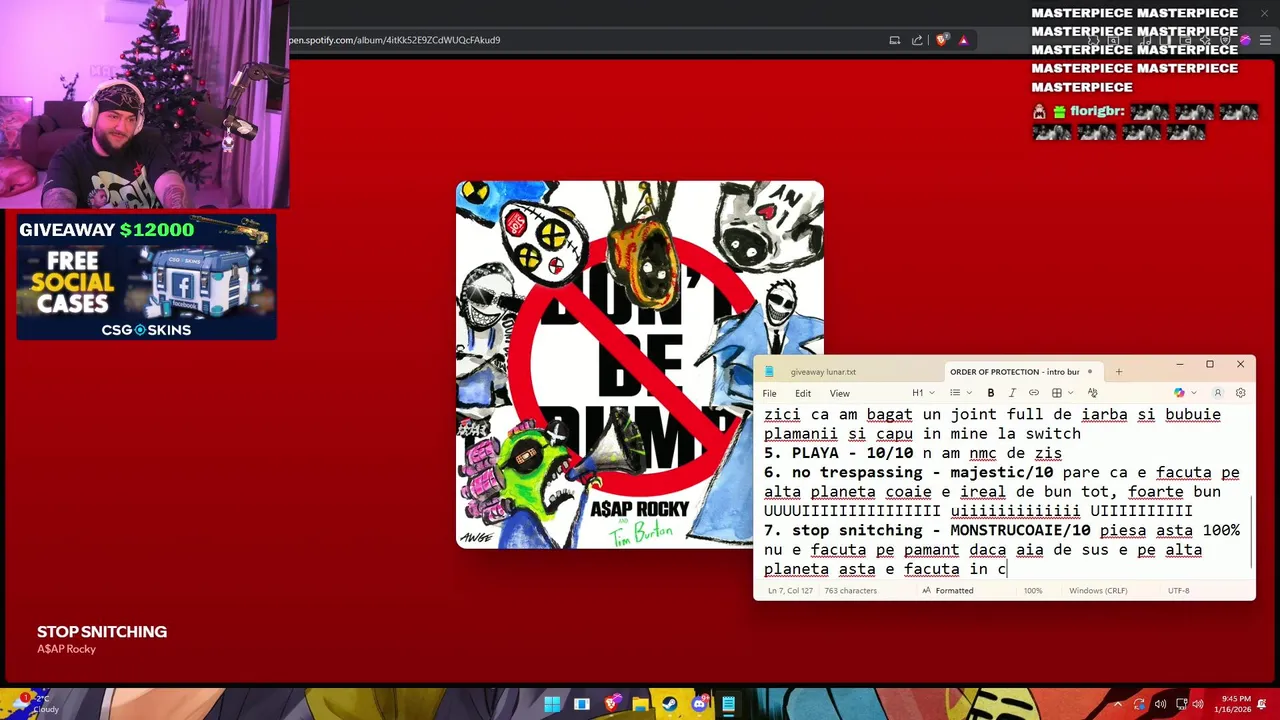Open the table insert dropdown in Notepad

click(x=1061, y=393)
